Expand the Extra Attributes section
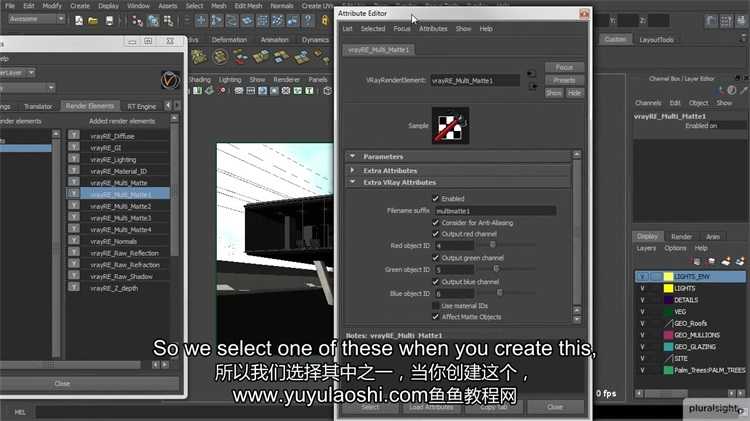 tap(353, 170)
